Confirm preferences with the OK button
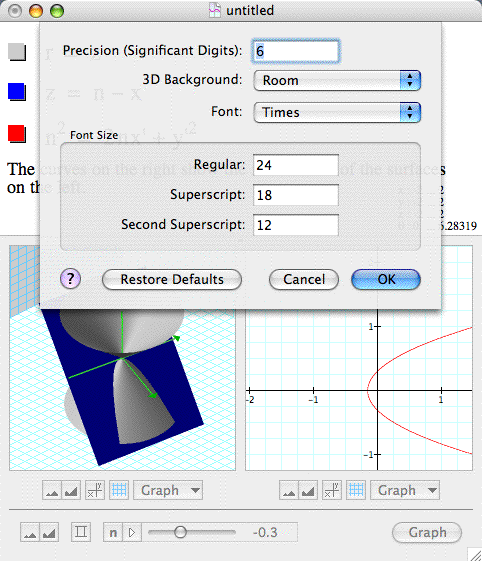This screenshot has width=482, height=561. coord(386,279)
